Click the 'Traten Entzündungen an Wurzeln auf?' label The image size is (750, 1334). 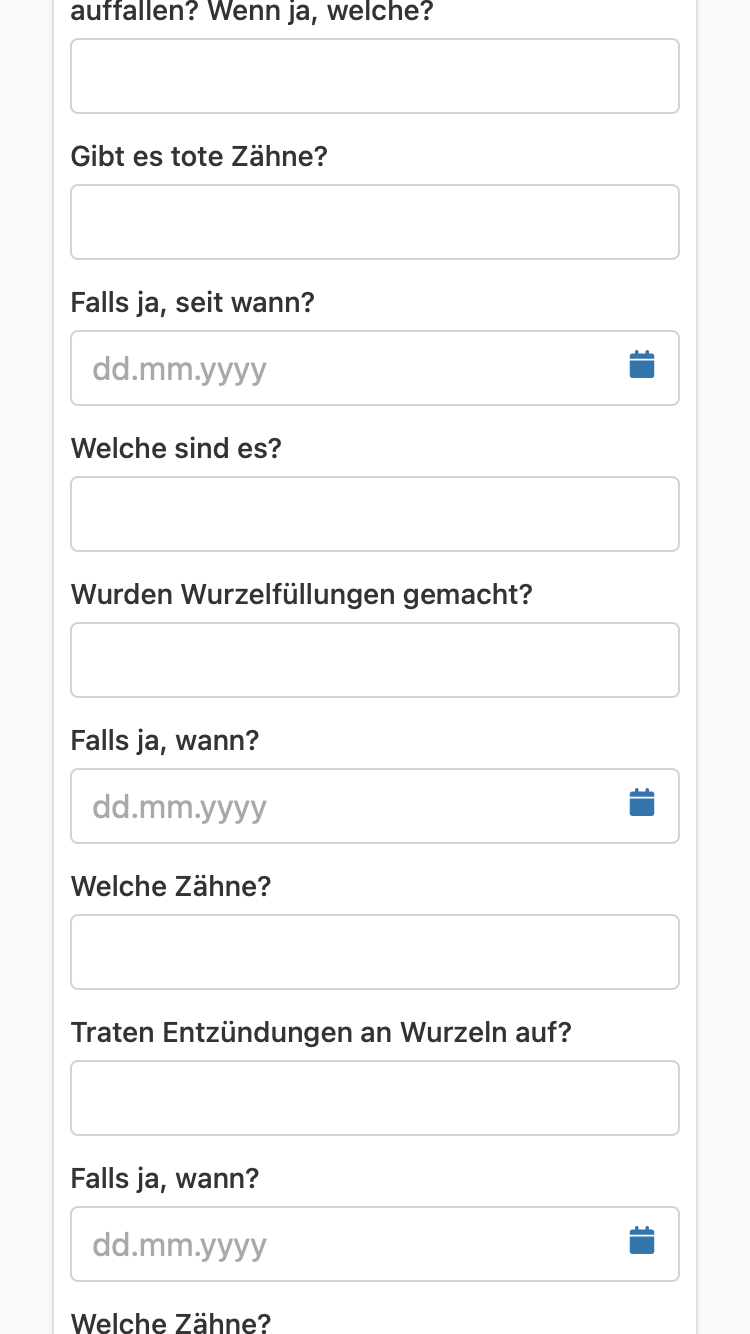321,1032
